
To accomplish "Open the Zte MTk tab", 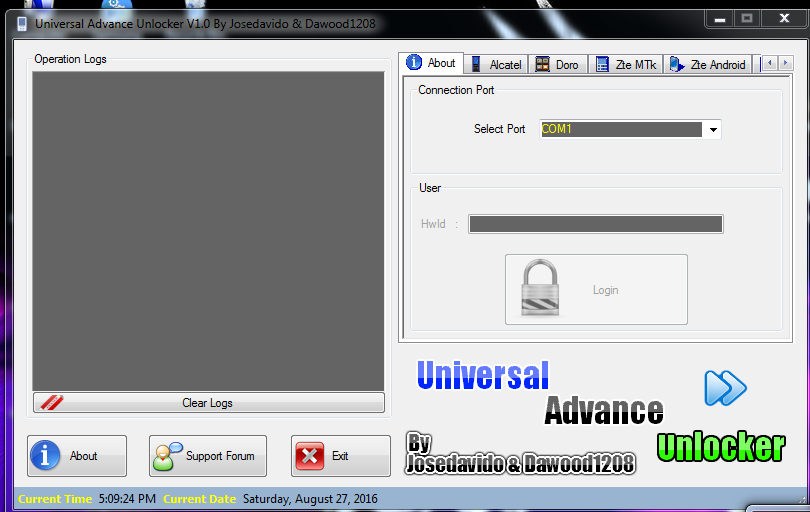I will pos(626,65).
